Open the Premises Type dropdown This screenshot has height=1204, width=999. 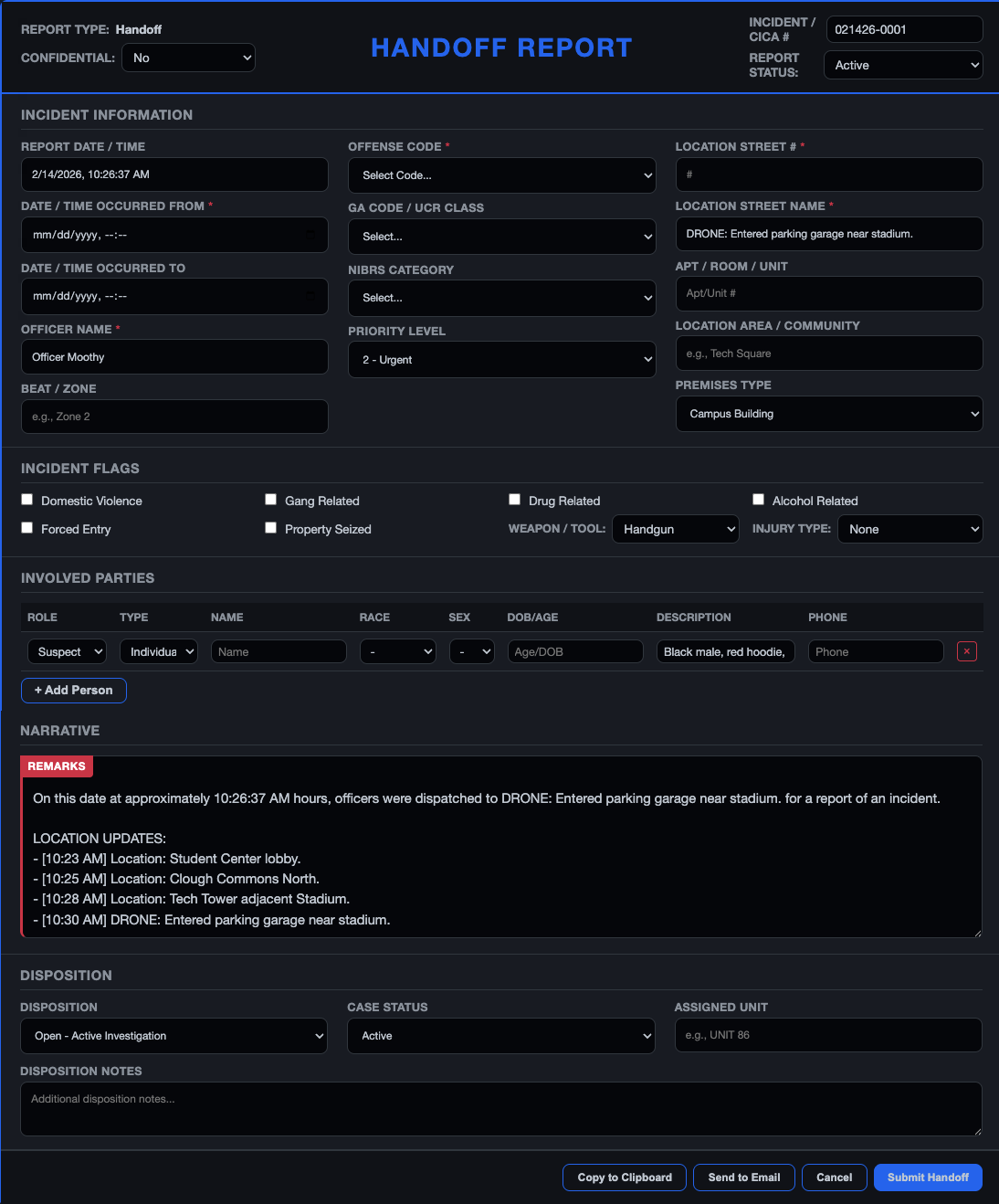pos(828,413)
